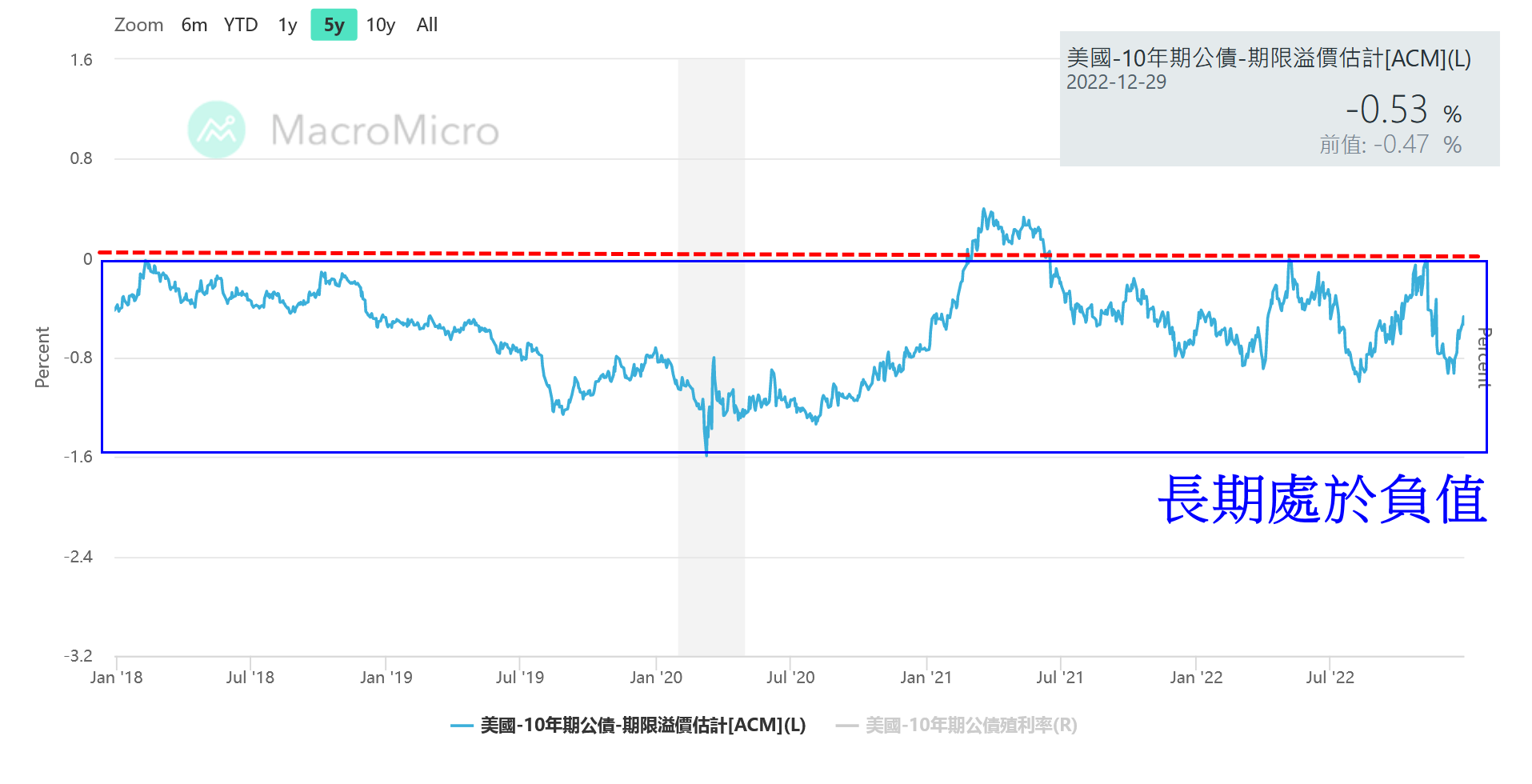Image resolution: width=1532 pixels, height=784 pixels.
Task: Select the YTD zoom range
Action: point(241,25)
